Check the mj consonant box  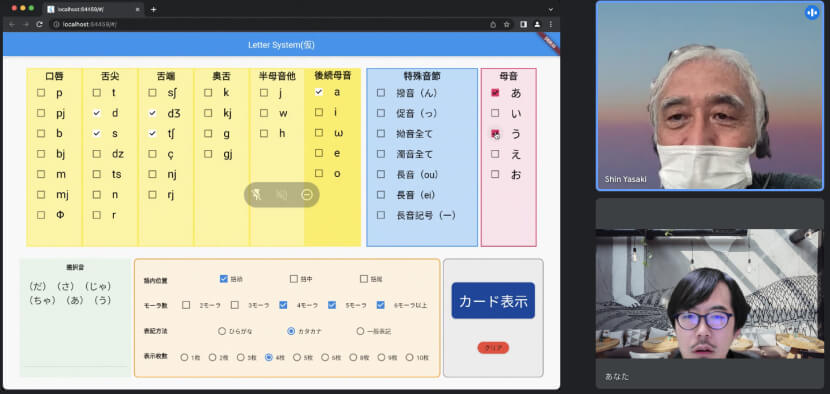tap(41, 194)
